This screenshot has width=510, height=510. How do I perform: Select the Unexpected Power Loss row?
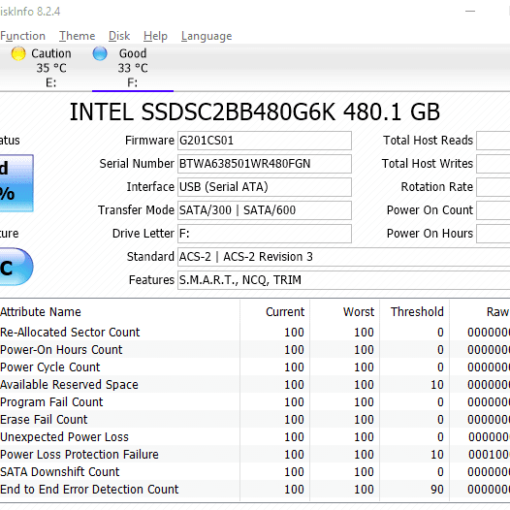(255, 437)
